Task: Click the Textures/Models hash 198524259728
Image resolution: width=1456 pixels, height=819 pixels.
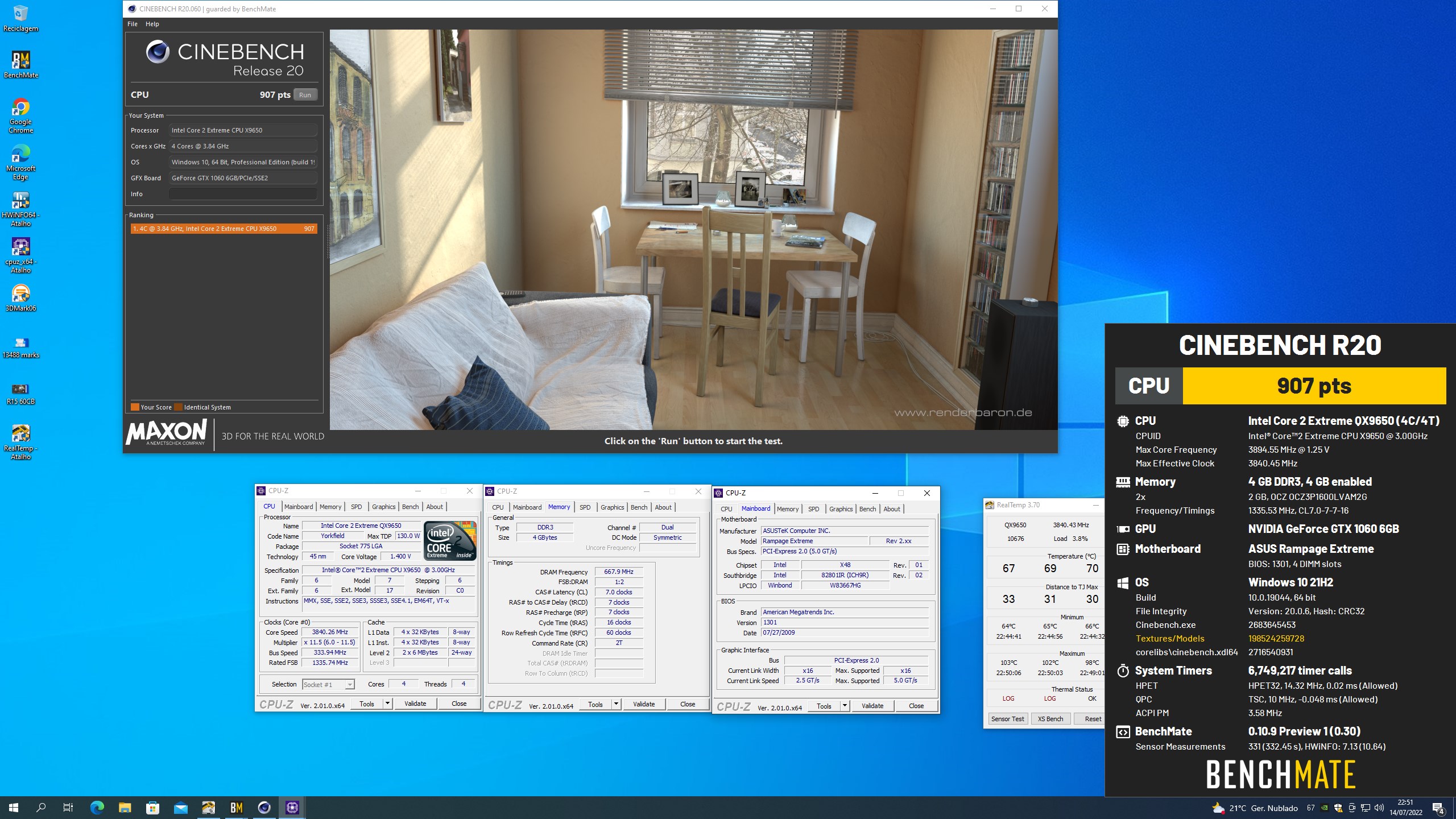Action: click(1276, 639)
